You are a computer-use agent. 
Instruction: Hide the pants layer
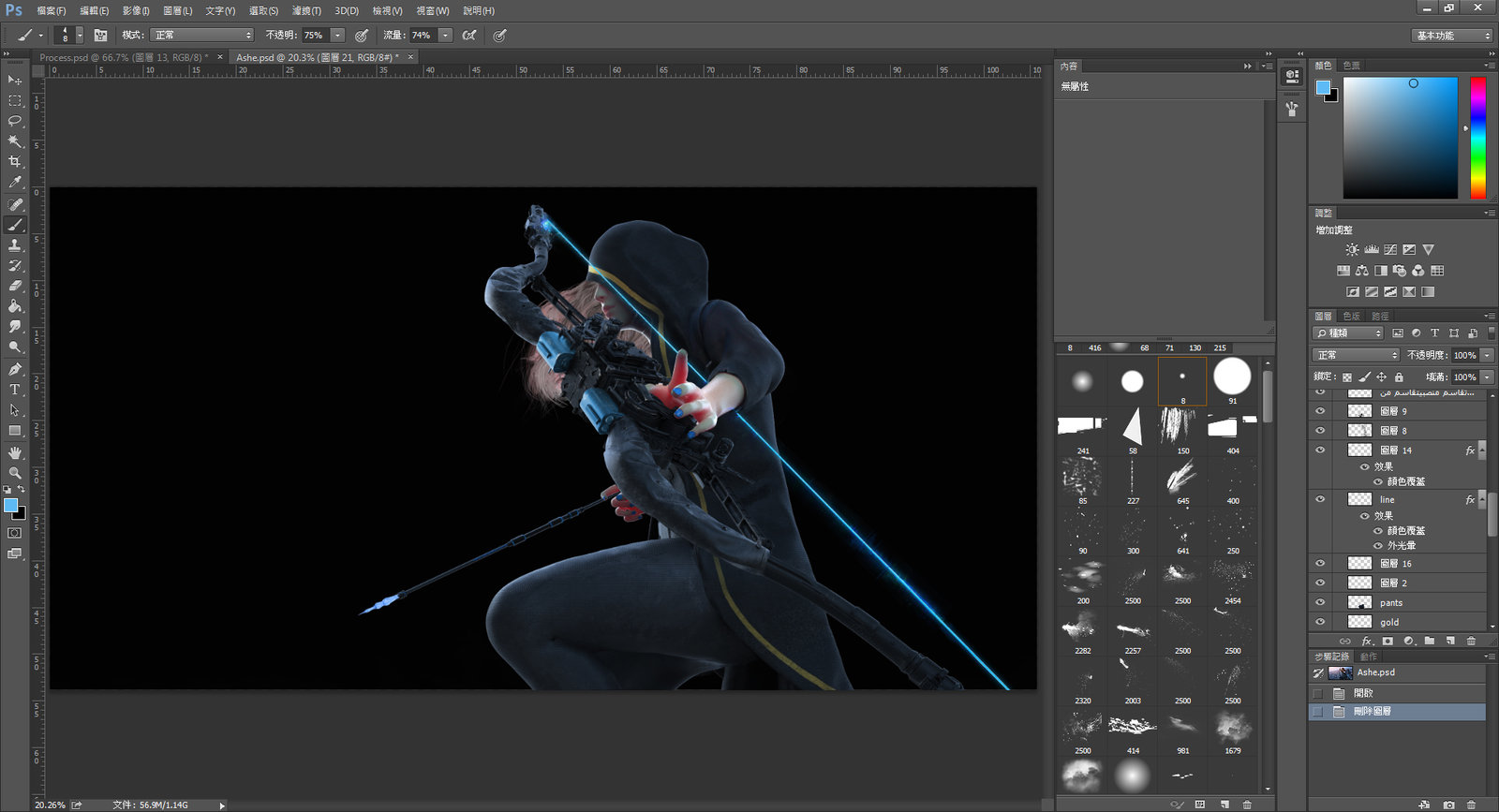1320,602
